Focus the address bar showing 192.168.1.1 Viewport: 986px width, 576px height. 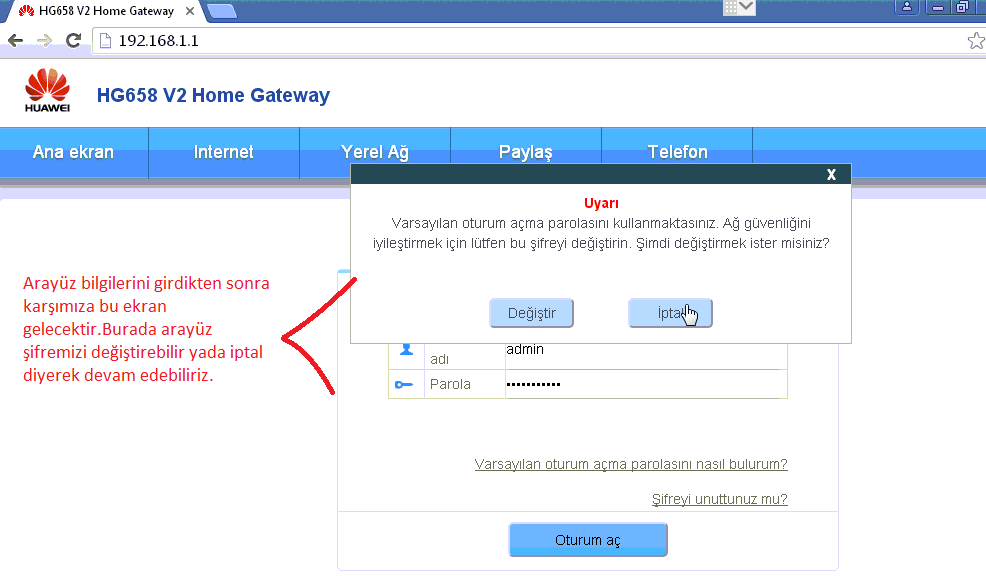(535, 41)
